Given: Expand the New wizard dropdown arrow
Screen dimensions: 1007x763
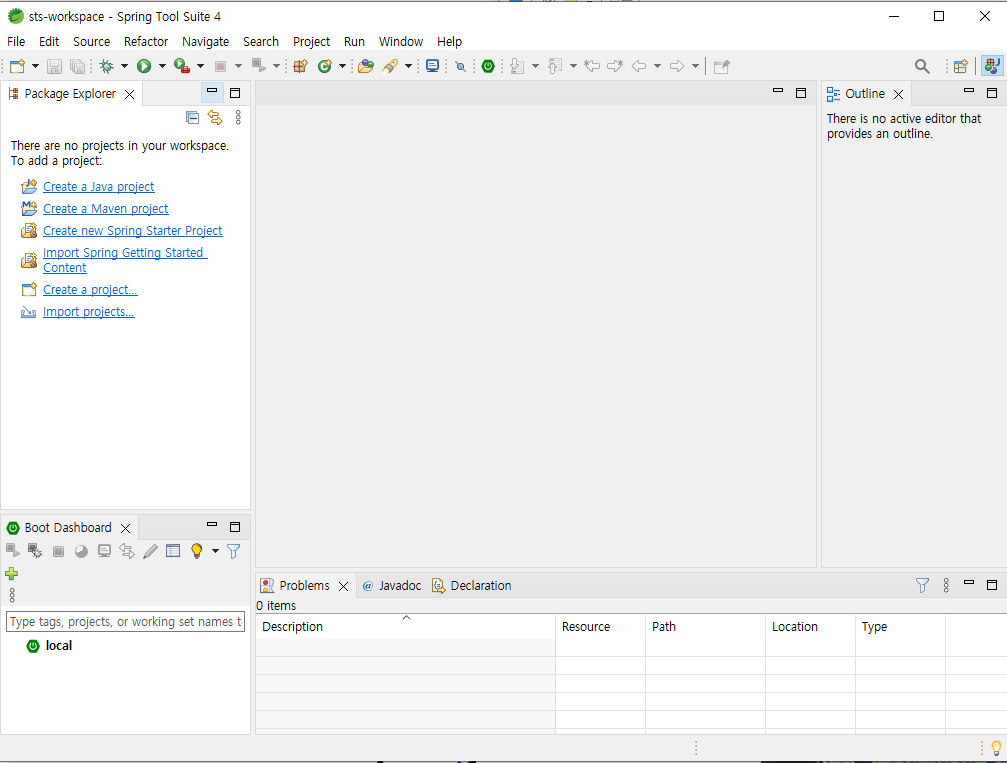Looking at the screenshot, I should point(35,66).
